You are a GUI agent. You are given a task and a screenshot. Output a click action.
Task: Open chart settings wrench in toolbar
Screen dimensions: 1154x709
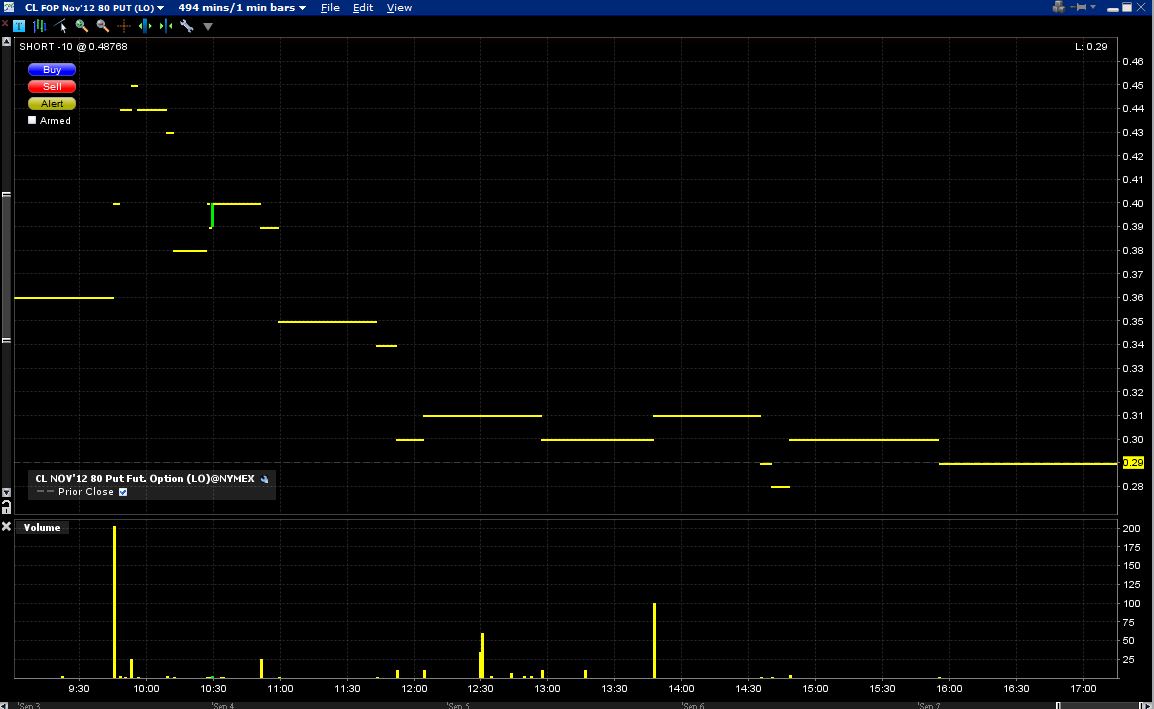pos(187,26)
